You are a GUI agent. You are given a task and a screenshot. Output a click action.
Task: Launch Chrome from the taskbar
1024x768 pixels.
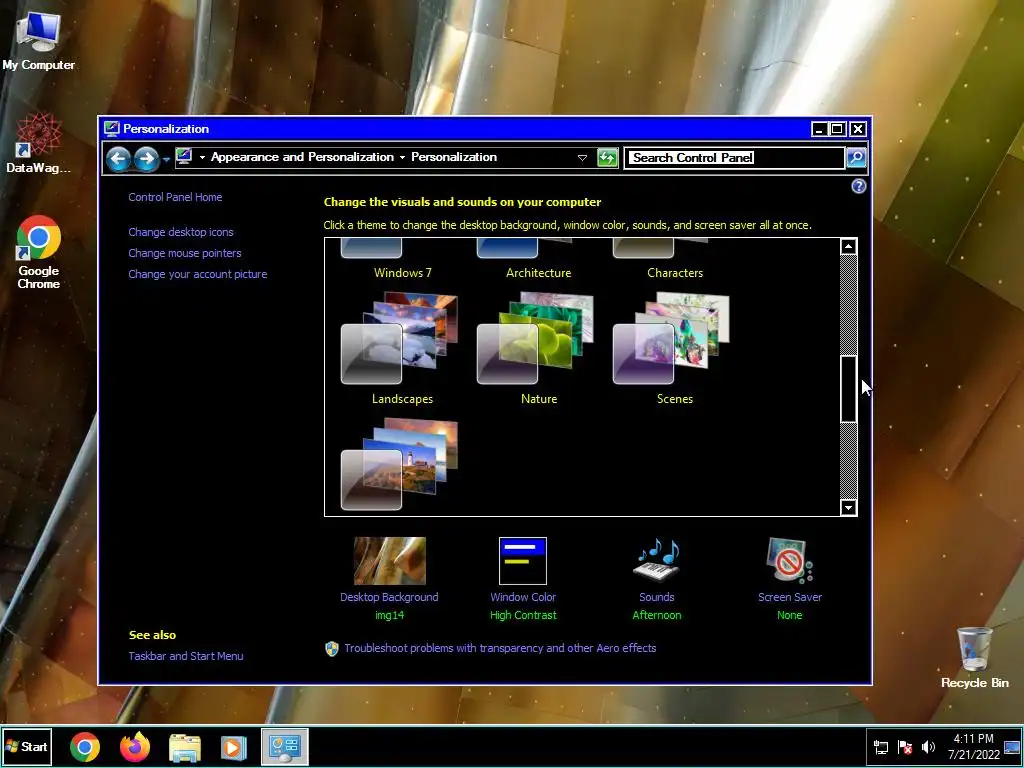(x=85, y=747)
